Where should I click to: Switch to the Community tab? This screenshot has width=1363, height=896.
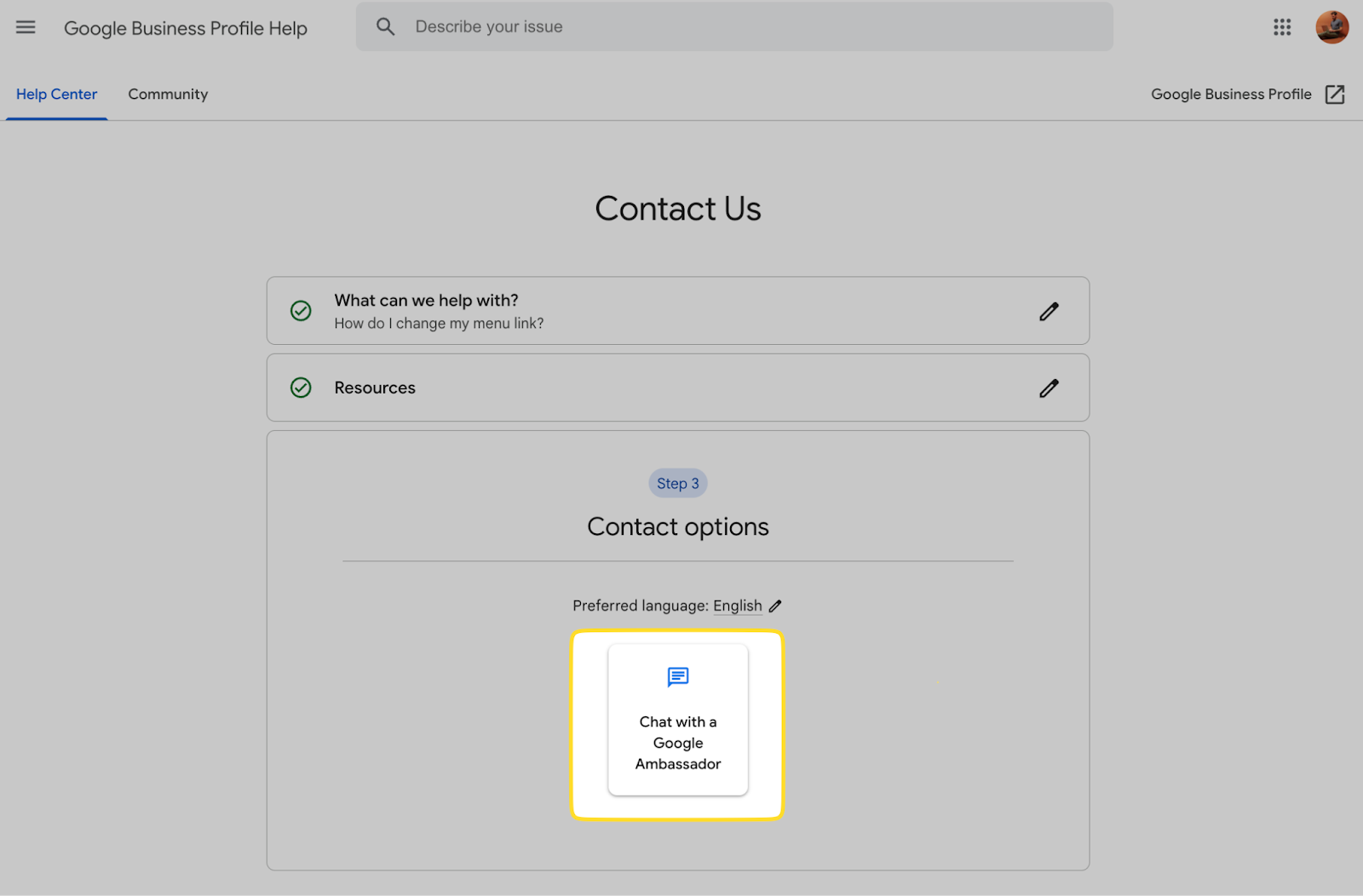(168, 95)
